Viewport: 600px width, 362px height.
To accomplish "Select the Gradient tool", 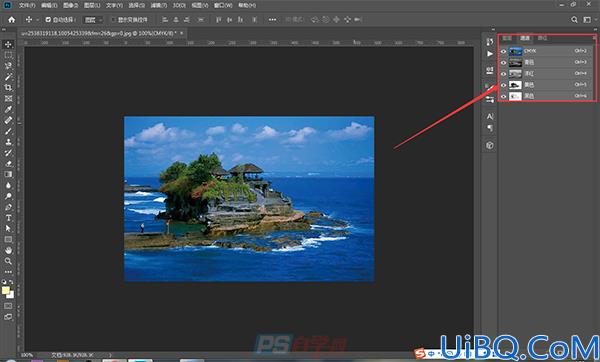I will pos(8,174).
